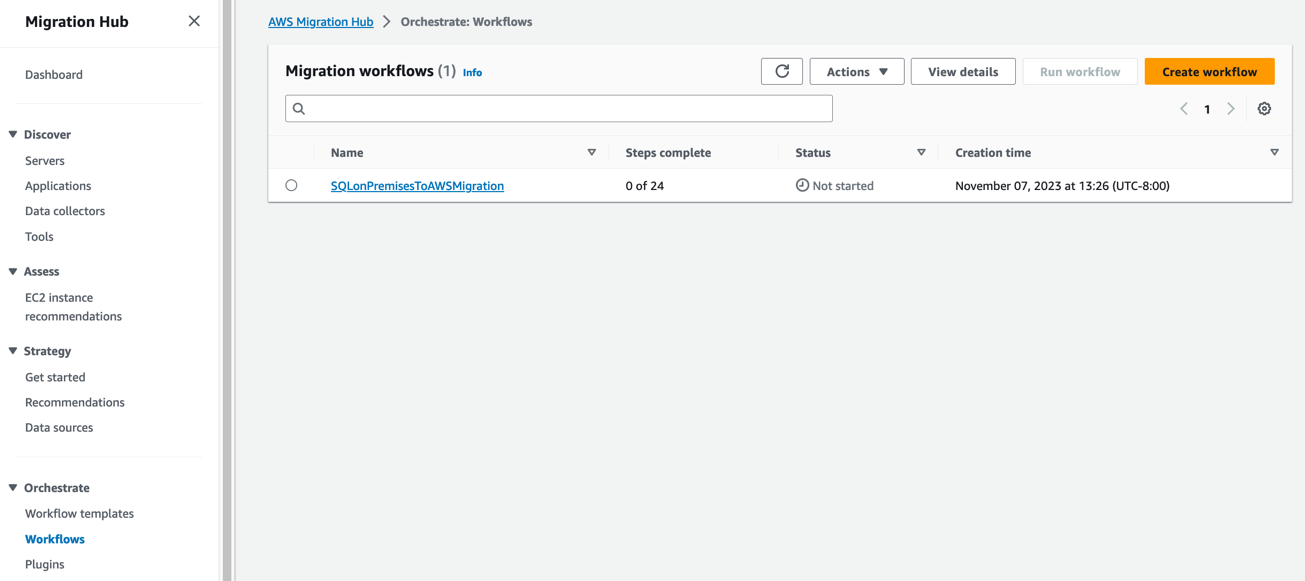Click the Migration workflows heading
Image resolution: width=1305 pixels, height=581 pixels.
[x=360, y=71]
